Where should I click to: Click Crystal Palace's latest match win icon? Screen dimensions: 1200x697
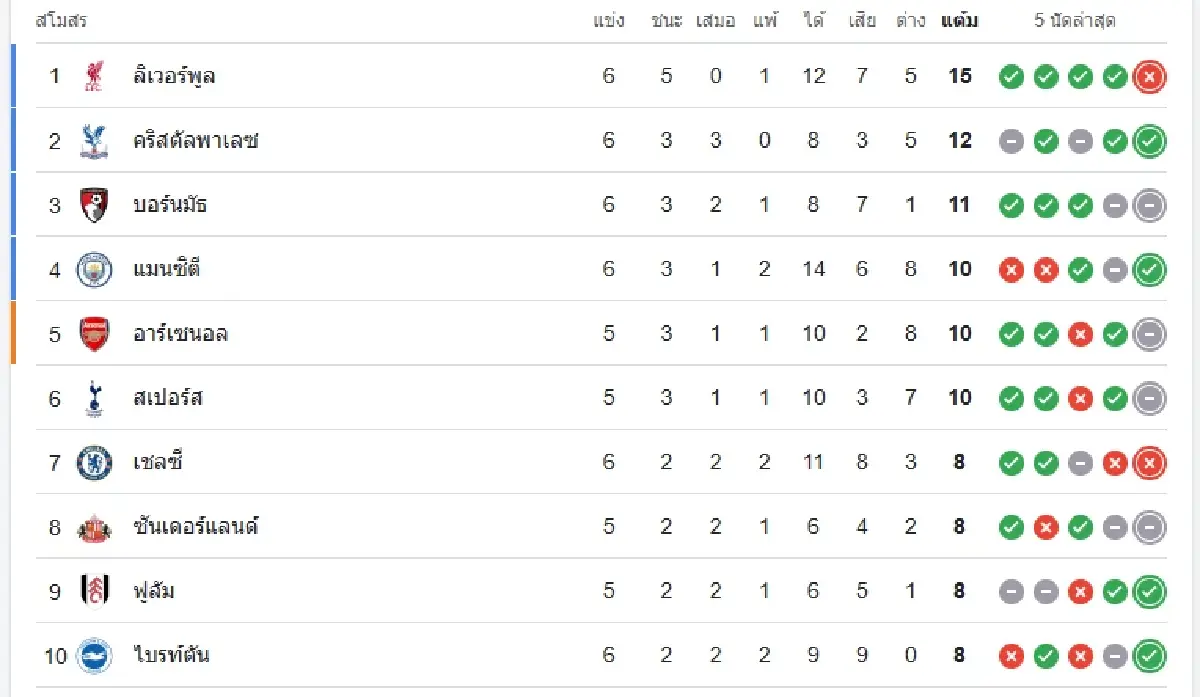click(1150, 141)
